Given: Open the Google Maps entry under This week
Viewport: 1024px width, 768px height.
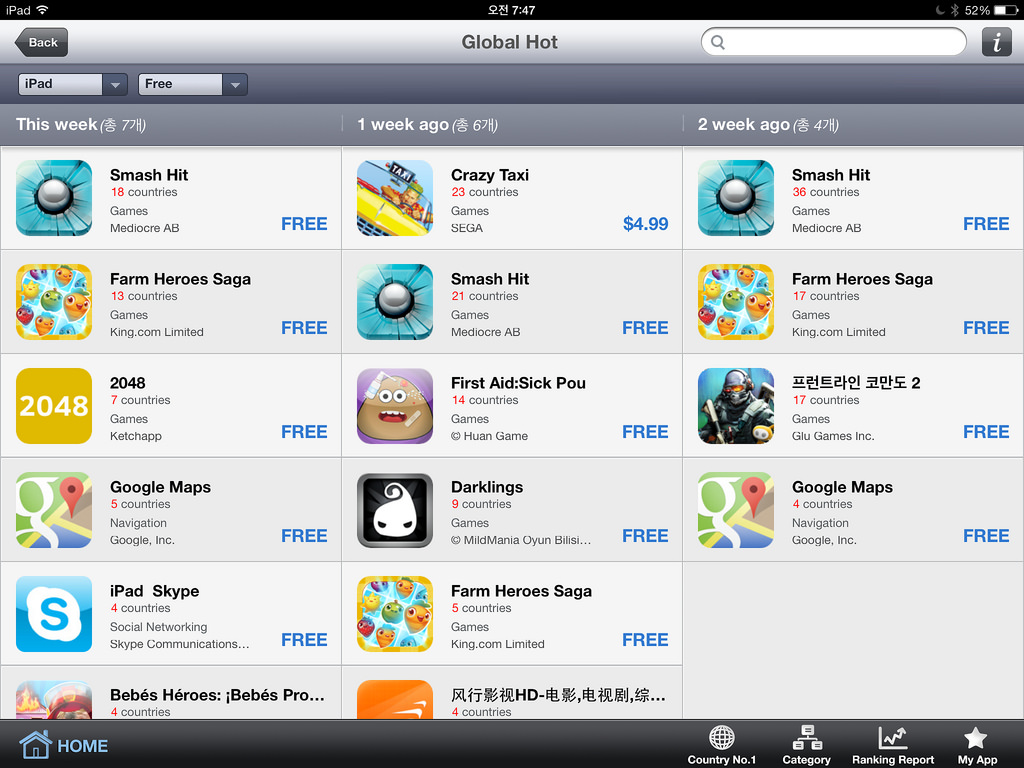Looking at the screenshot, I should click(x=170, y=510).
